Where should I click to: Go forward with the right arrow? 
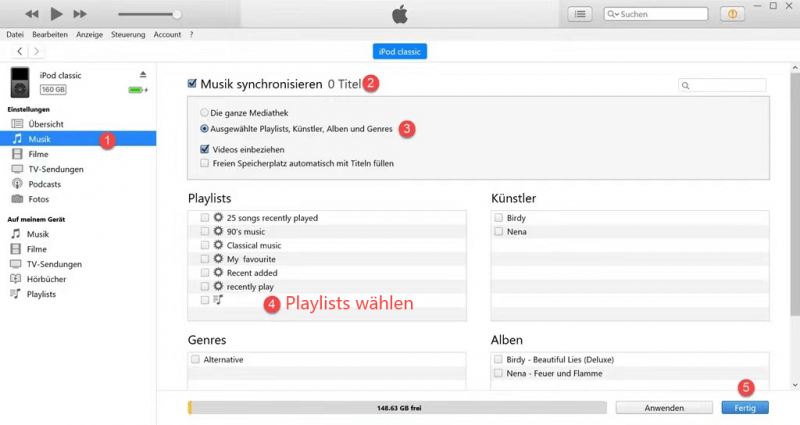(36, 51)
